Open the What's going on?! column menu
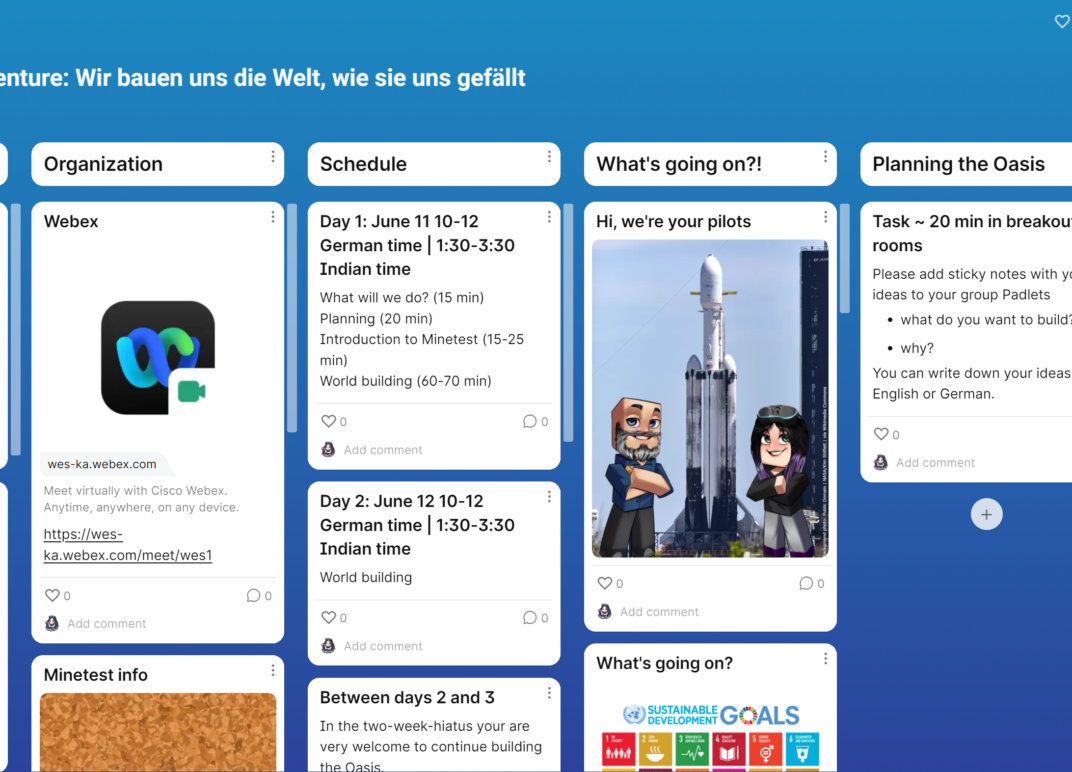This screenshot has height=772, width=1072. point(825,157)
